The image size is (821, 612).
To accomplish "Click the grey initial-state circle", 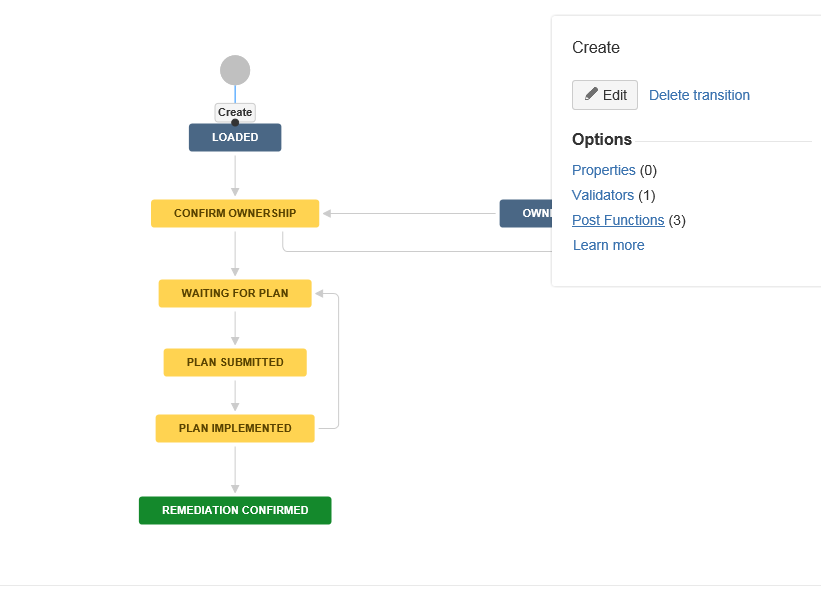I will pos(235,70).
